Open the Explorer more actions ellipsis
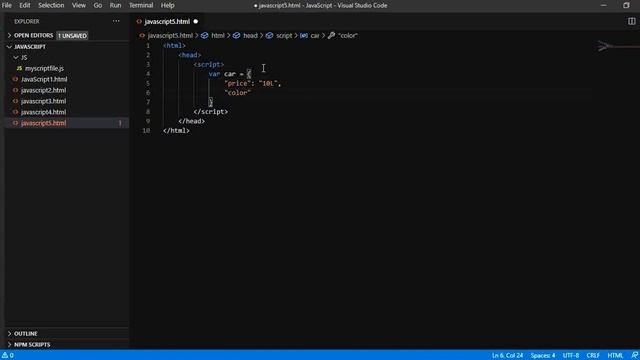 point(116,21)
